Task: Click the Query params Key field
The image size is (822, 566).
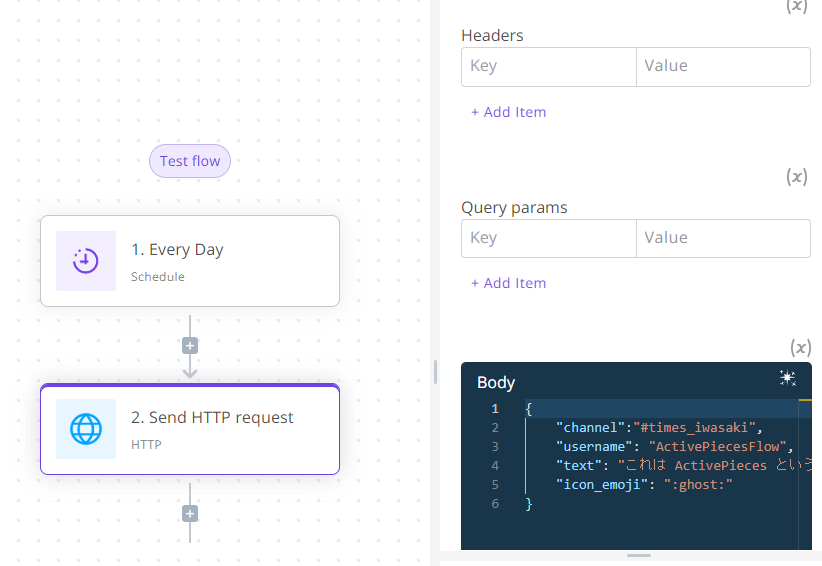Action: [x=548, y=238]
